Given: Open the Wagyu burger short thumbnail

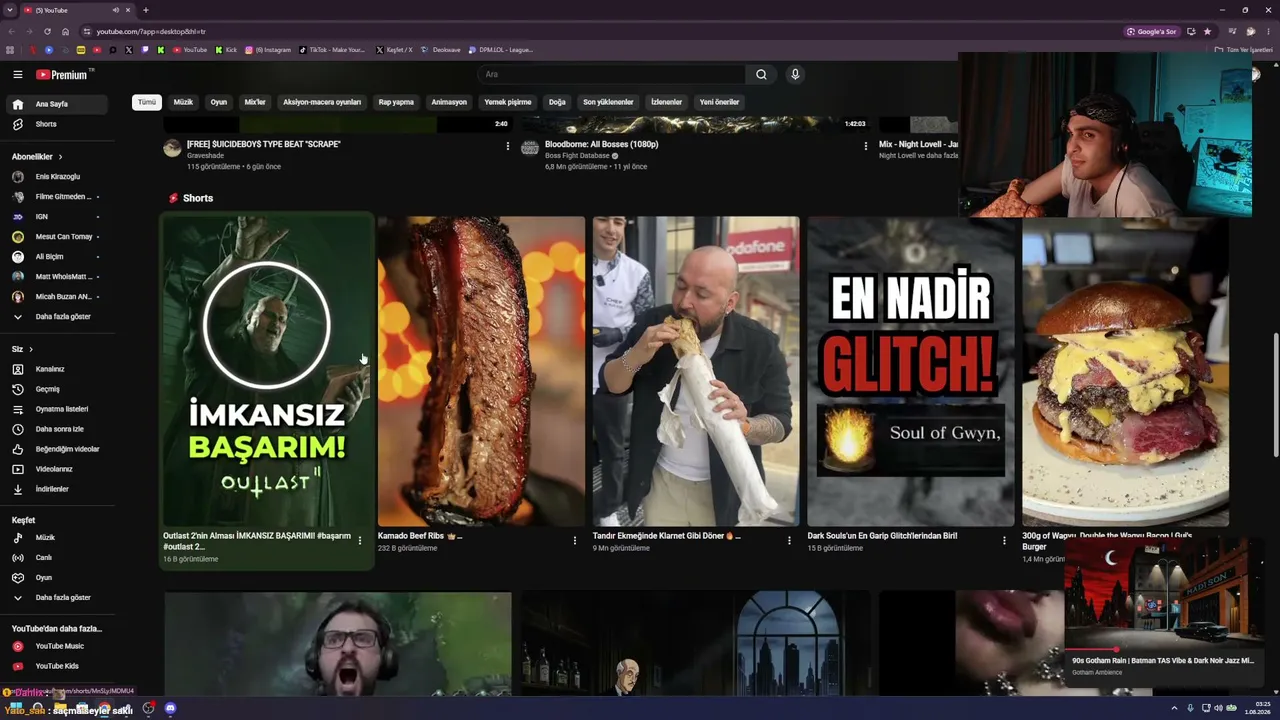Looking at the screenshot, I should 1125,371.
